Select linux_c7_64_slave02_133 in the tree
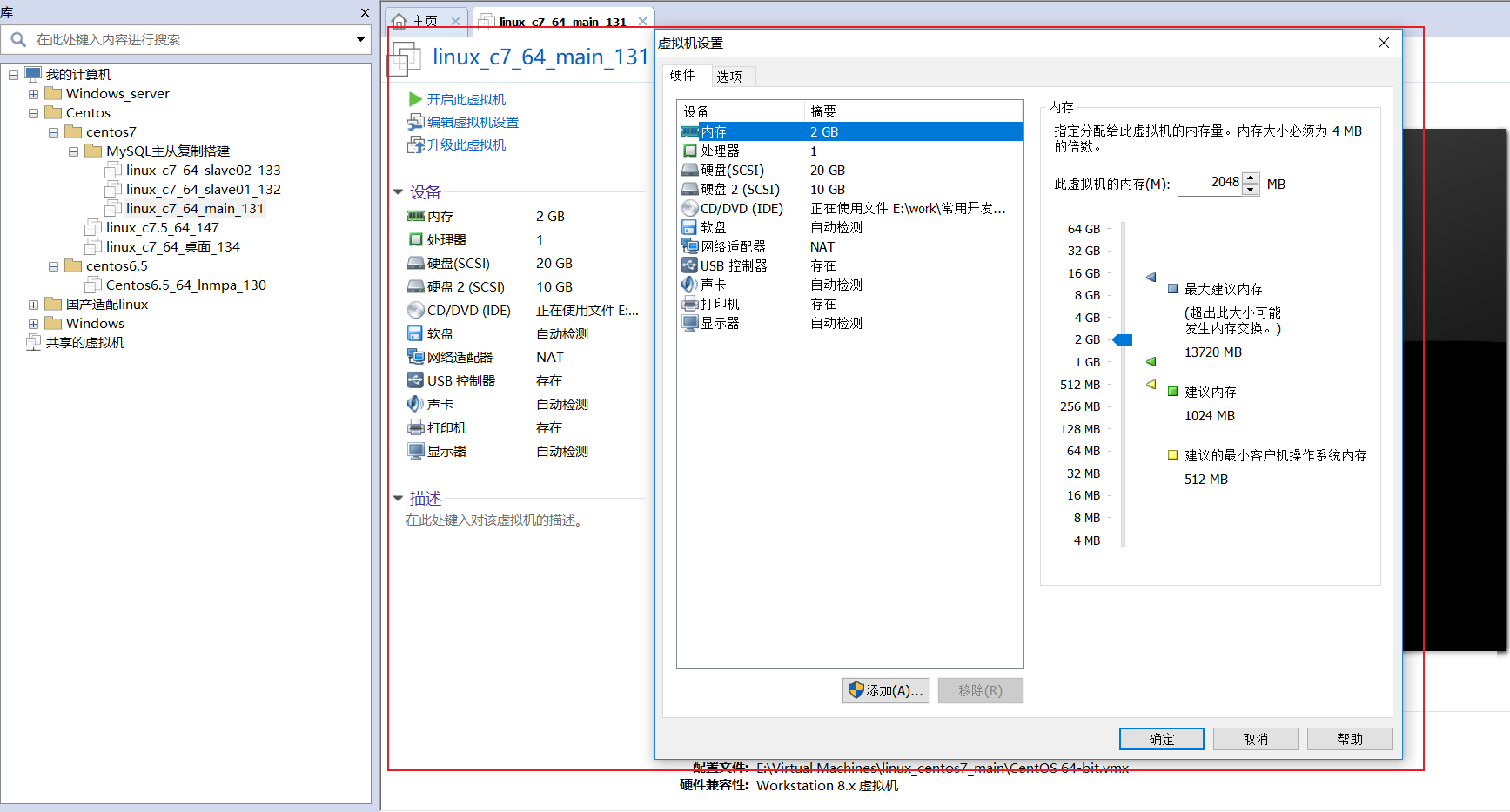This screenshot has height=812, width=1510. coord(203,171)
